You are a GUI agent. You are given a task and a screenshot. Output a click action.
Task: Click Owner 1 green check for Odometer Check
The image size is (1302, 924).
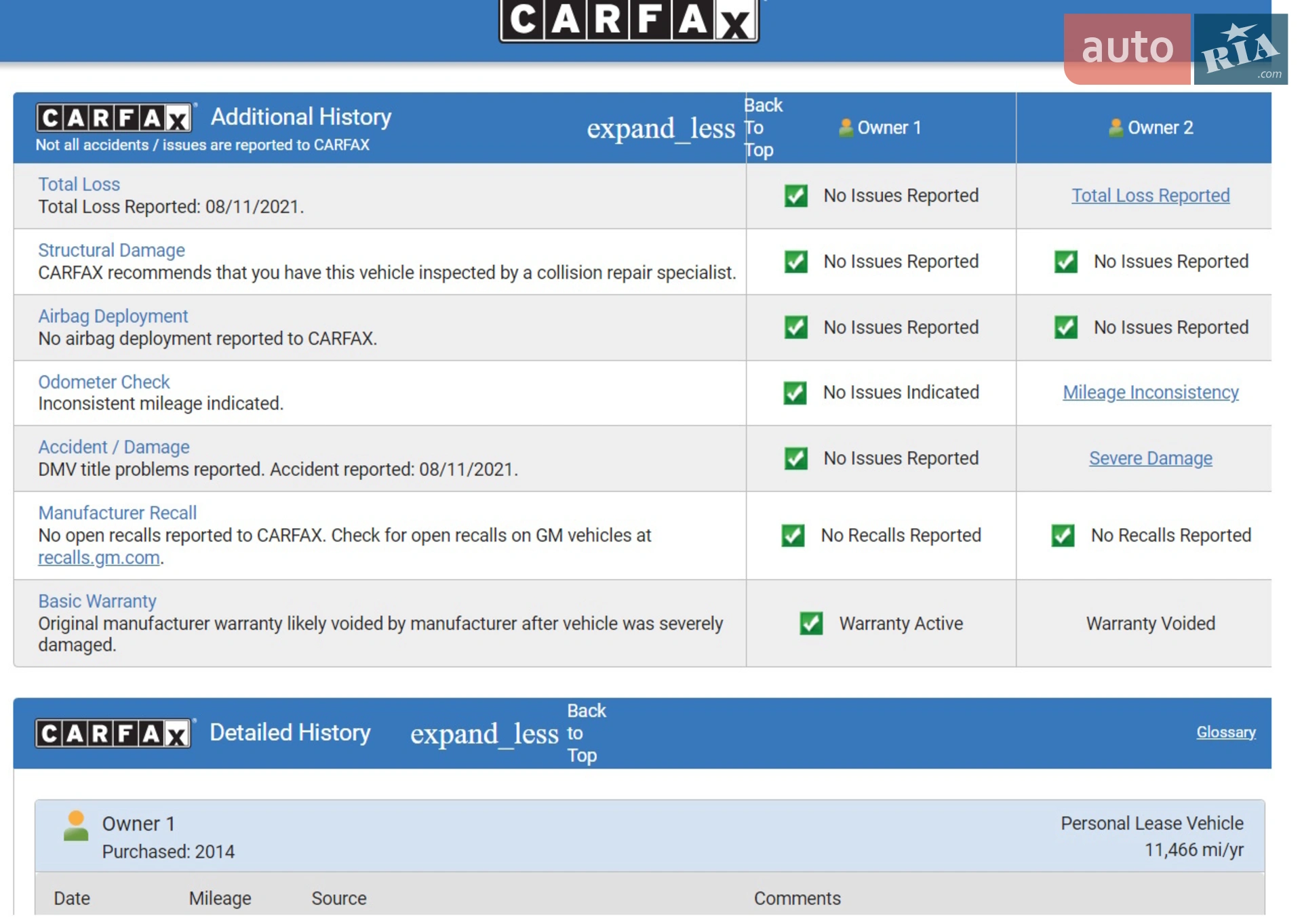click(795, 393)
